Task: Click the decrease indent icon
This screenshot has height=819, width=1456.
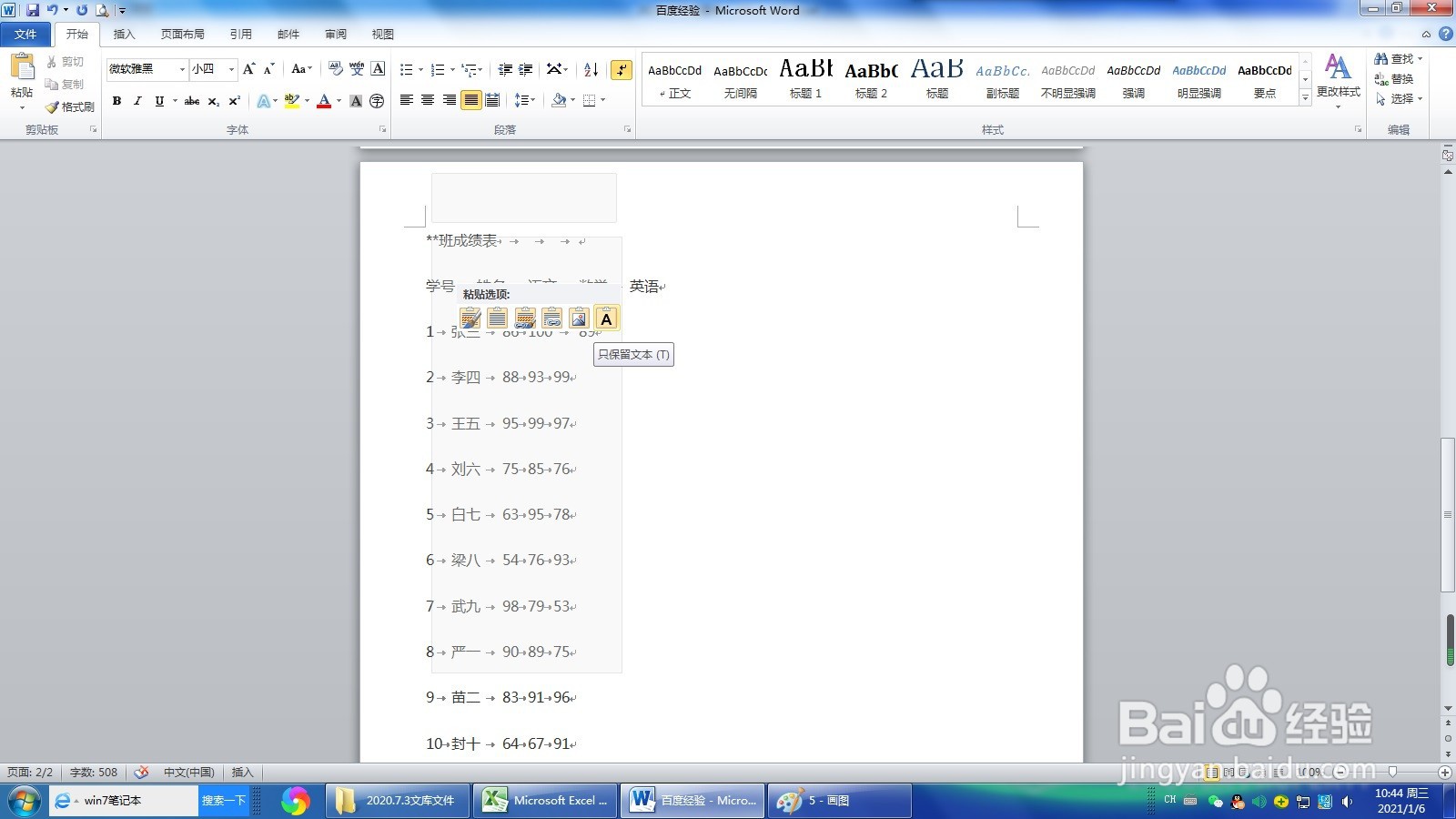Action: pos(505,70)
